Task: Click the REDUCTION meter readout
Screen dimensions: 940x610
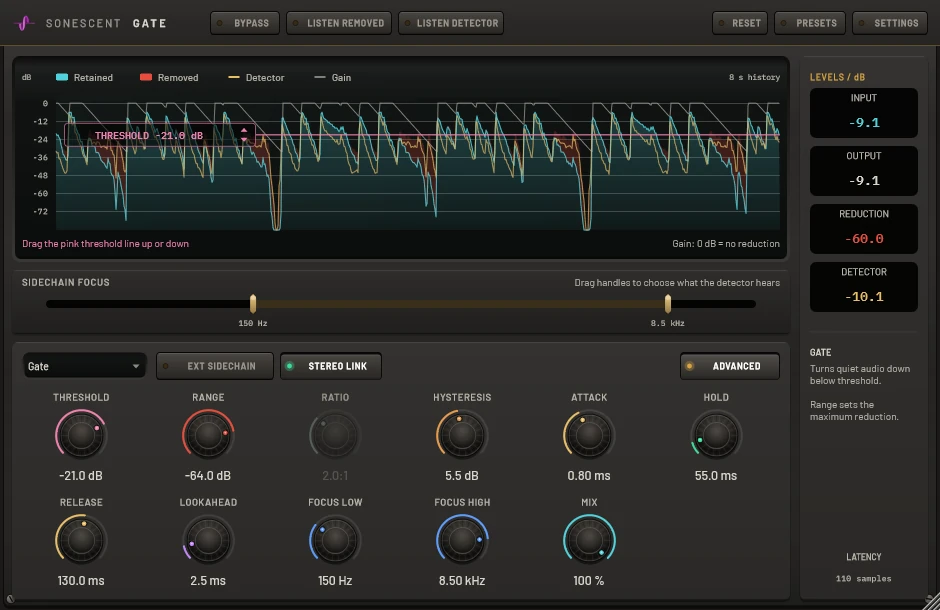Action: pyautogui.click(x=864, y=229)
